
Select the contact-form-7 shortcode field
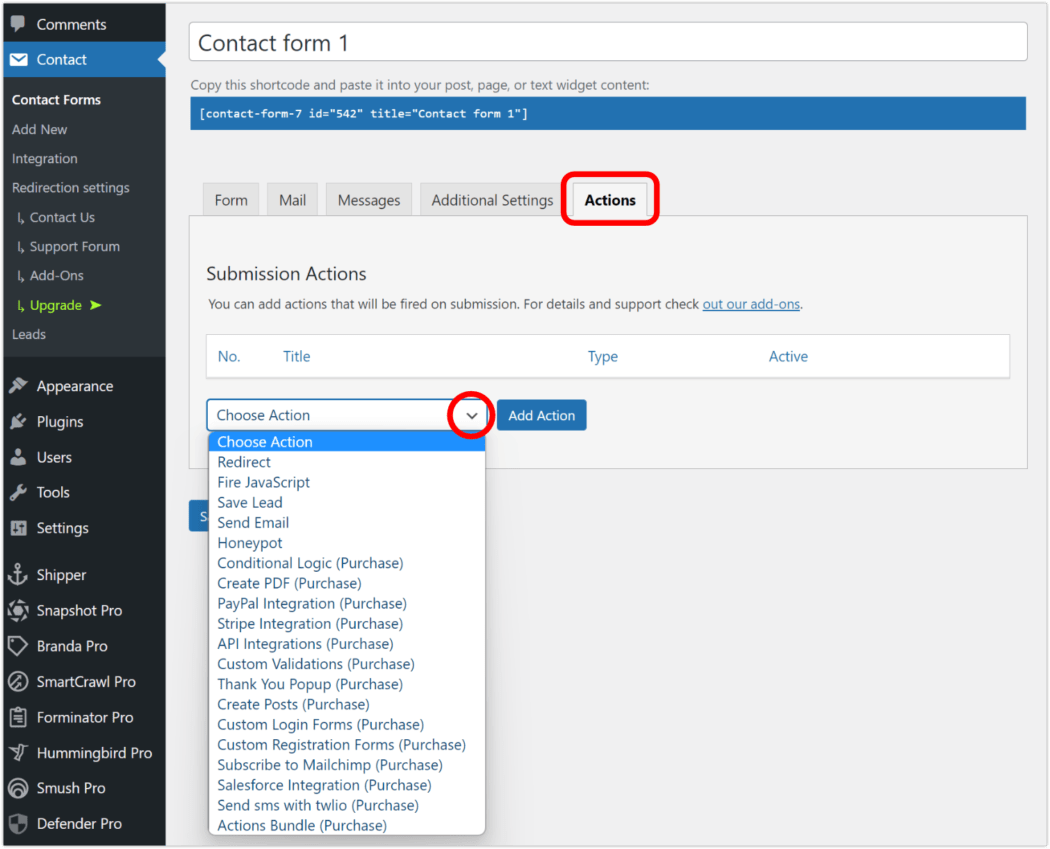(608, 113)
